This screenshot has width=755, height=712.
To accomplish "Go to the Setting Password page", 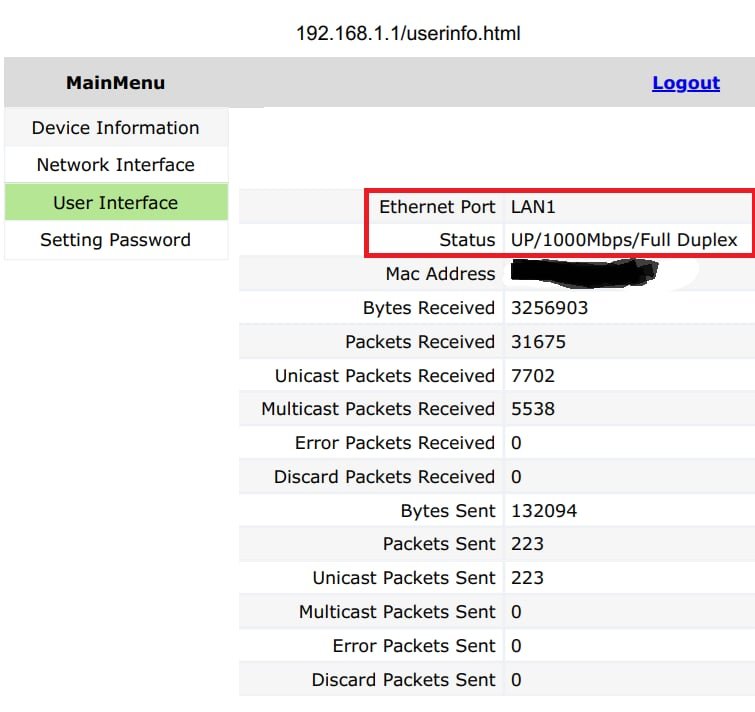I will point(115,240).
